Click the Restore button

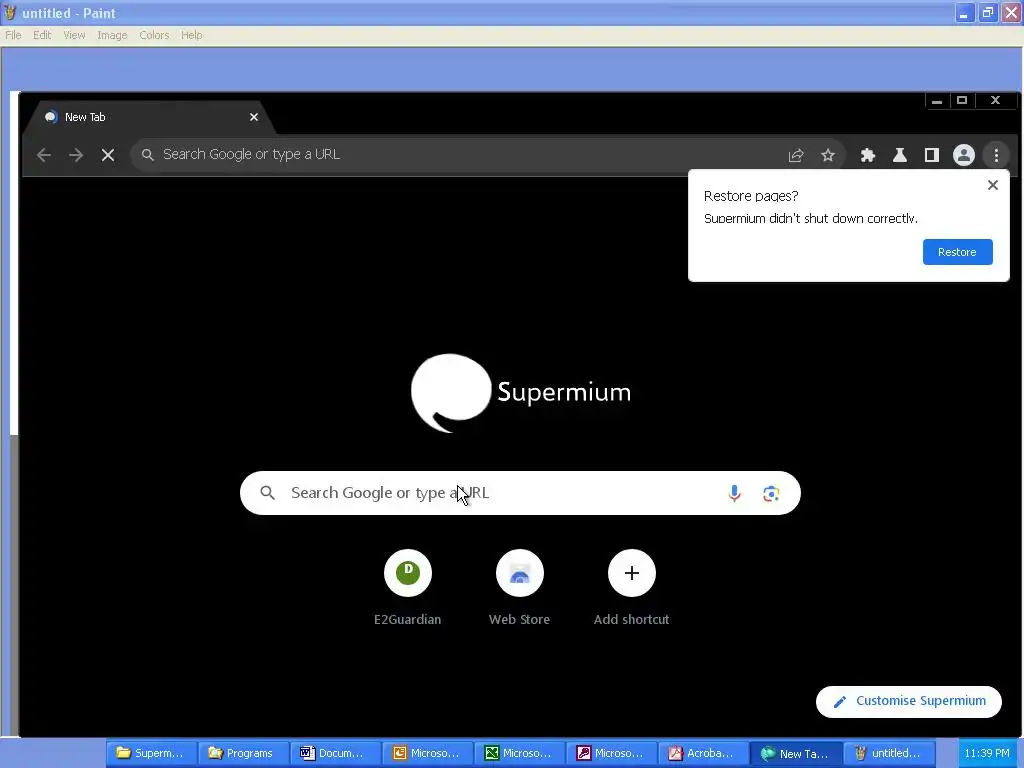(x=957, y=252)
